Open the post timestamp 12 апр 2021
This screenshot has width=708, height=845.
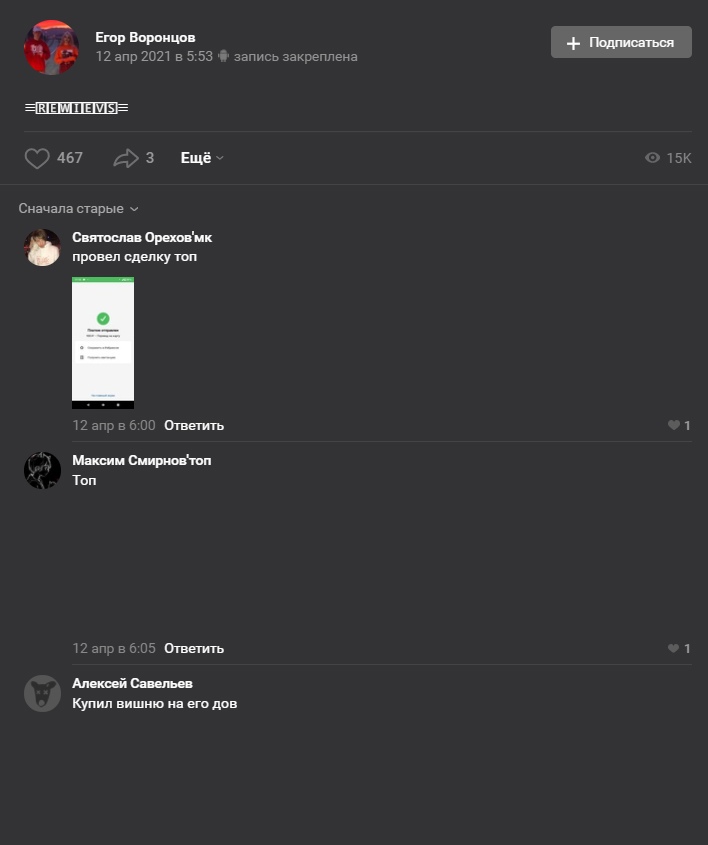(154, 56)
